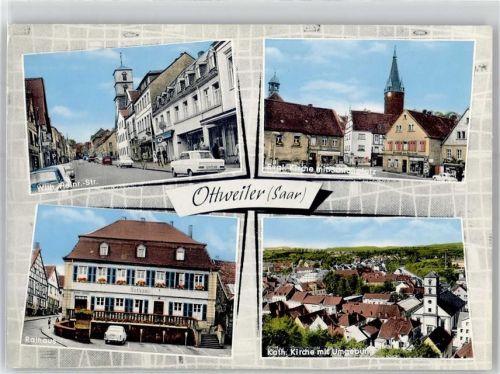Click the Ottweiler (Saar) title banner
The image size is (500, 374).
(x=248, y=196)
